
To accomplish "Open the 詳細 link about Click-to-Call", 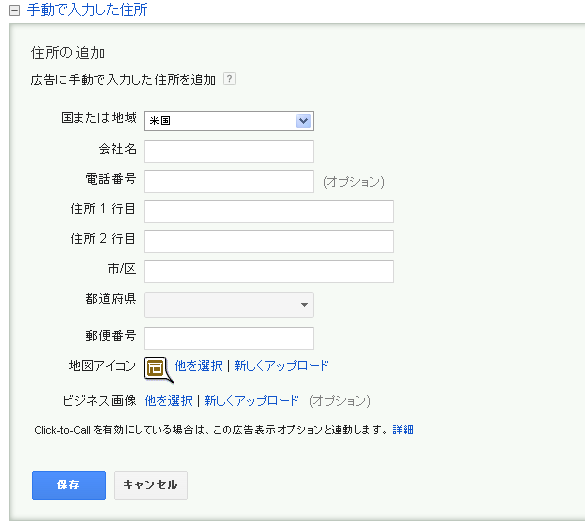I will click(403, 430).
